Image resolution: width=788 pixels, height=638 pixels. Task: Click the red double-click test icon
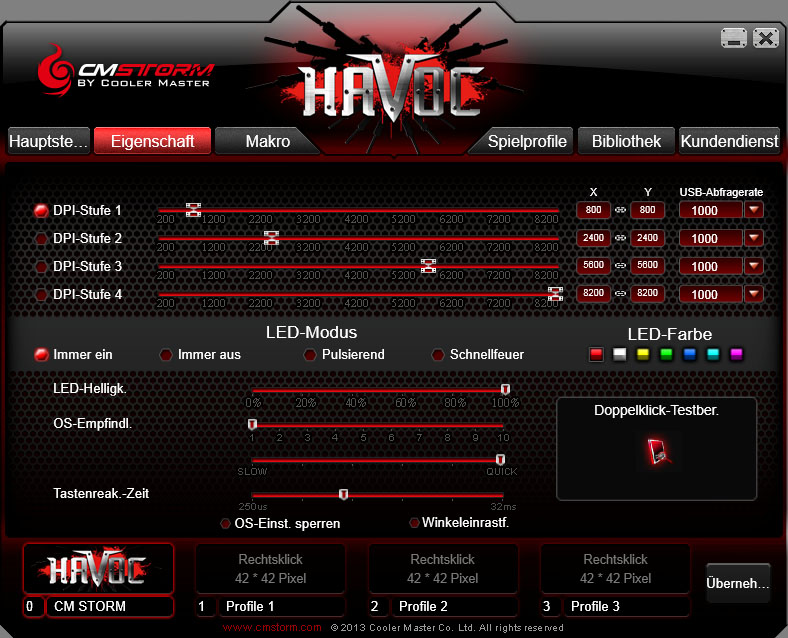(658, 451)
